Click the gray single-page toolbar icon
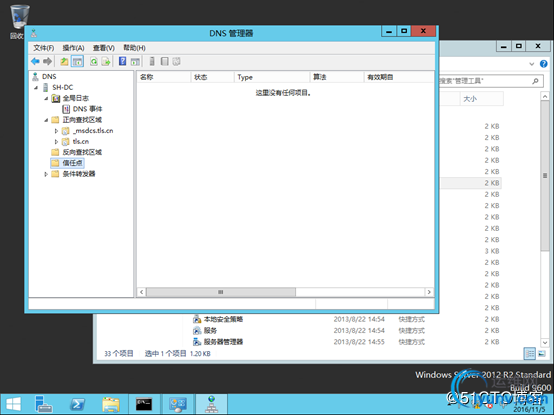The image size is (554, 415). pyautogui.click(x=164, y=61)
